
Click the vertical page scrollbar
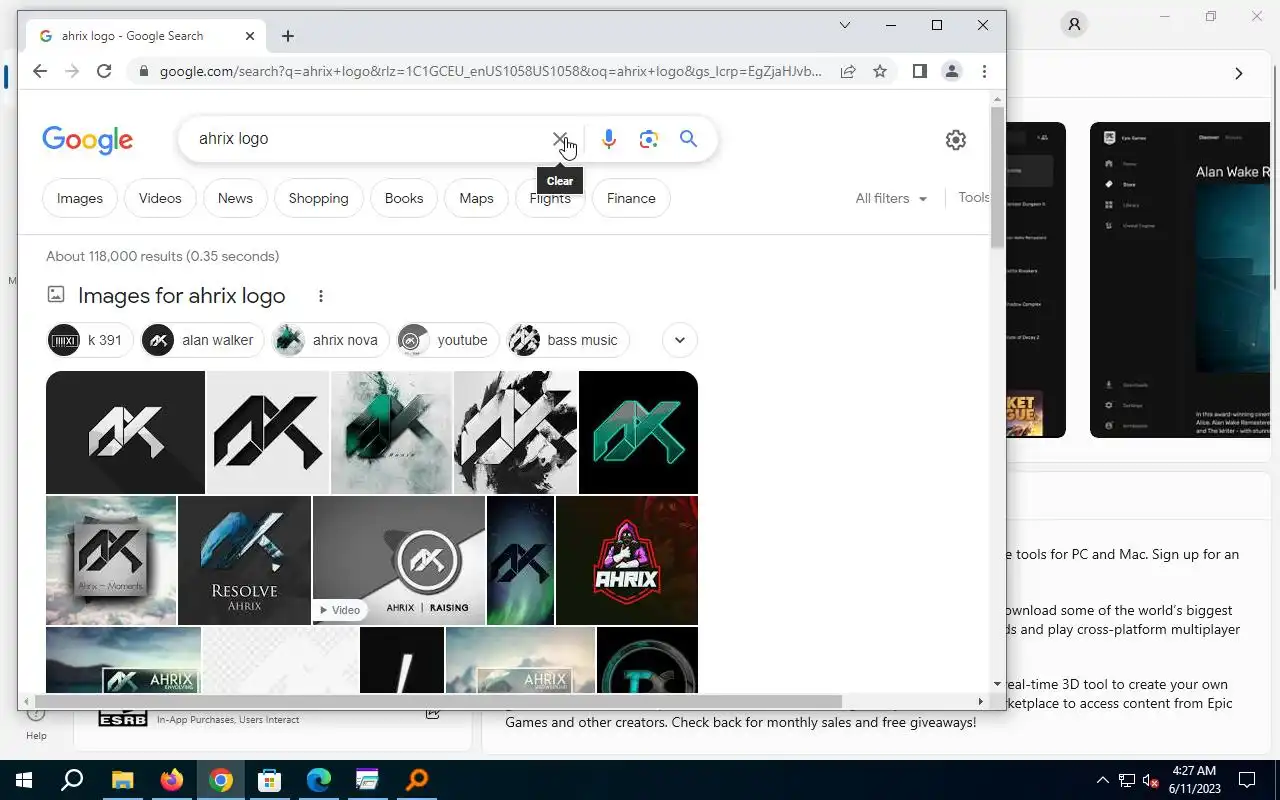(997, 178)
